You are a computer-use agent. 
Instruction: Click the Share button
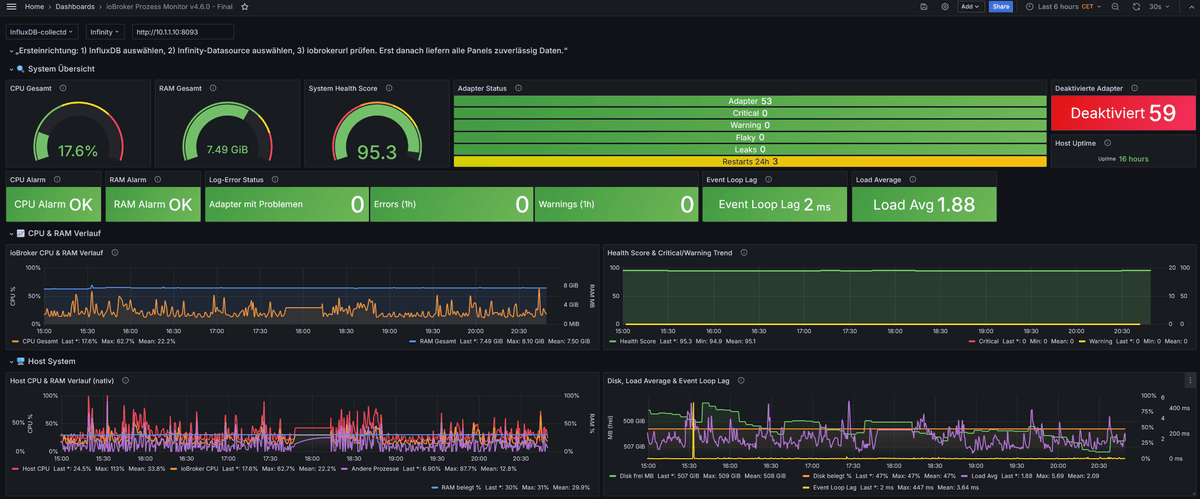(1001, 7)
